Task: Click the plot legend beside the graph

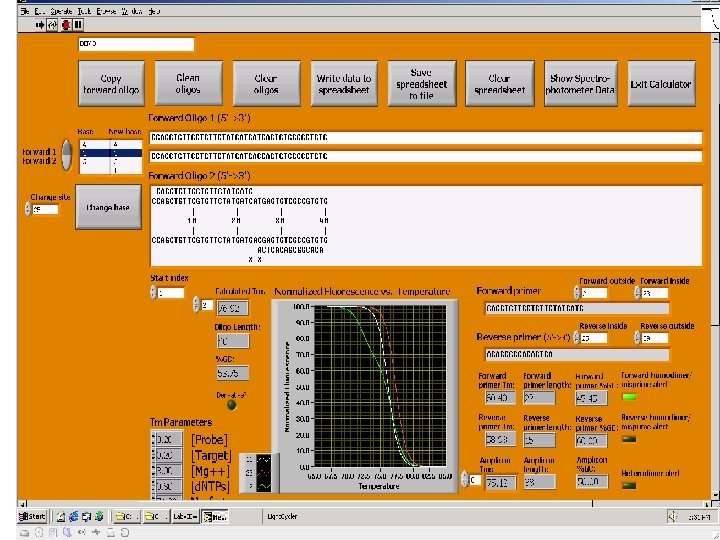Action: (x=263, y=472)
